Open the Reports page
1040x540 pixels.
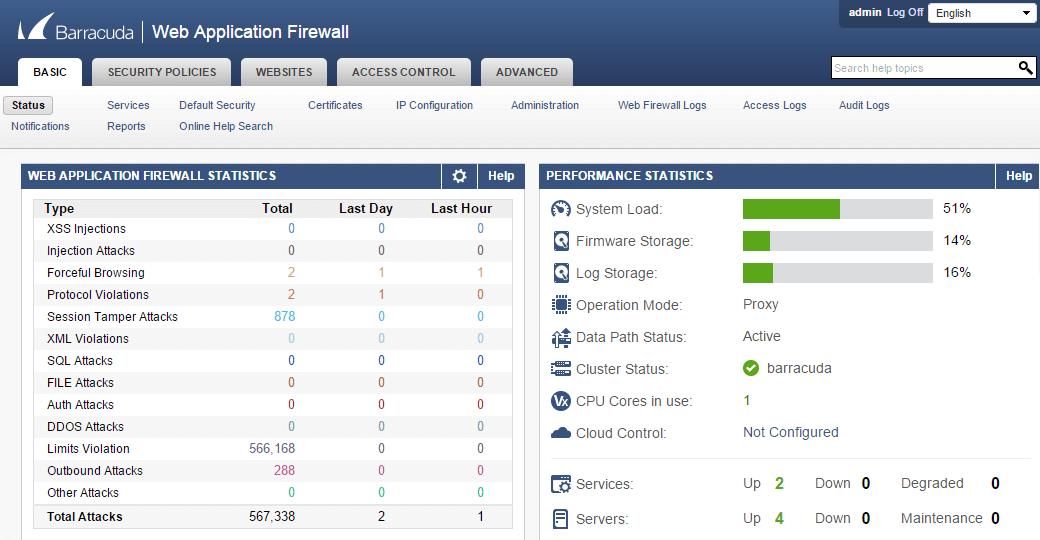(x=126, y=126)
